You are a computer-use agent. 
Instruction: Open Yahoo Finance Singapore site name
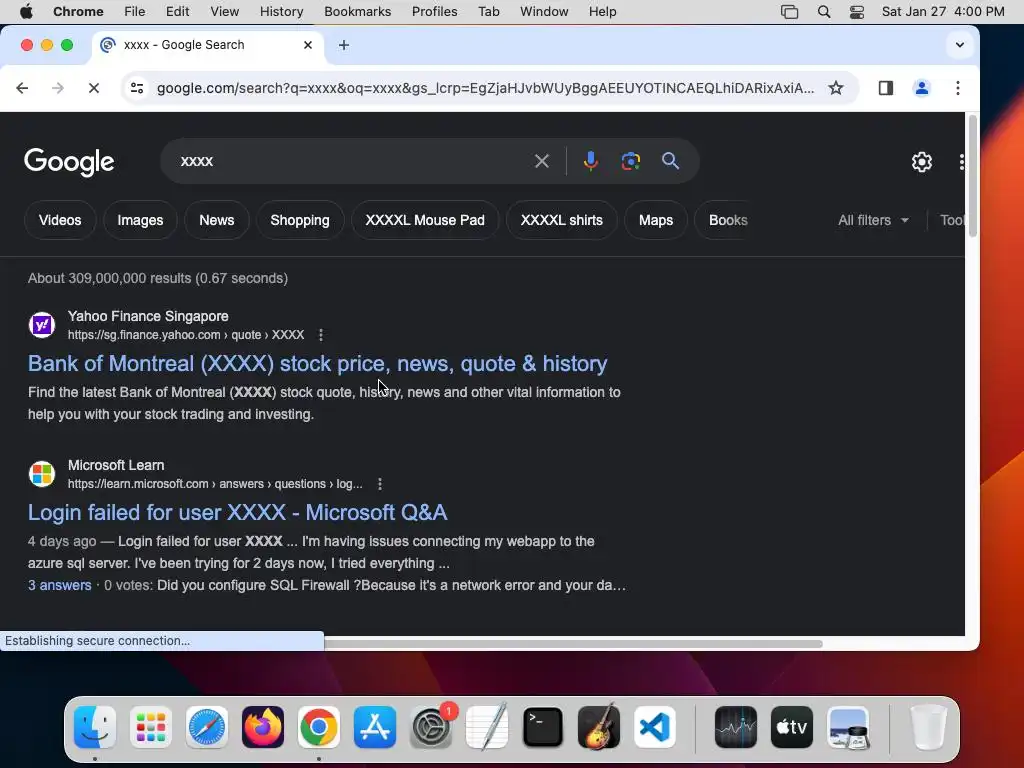[148, 316]
